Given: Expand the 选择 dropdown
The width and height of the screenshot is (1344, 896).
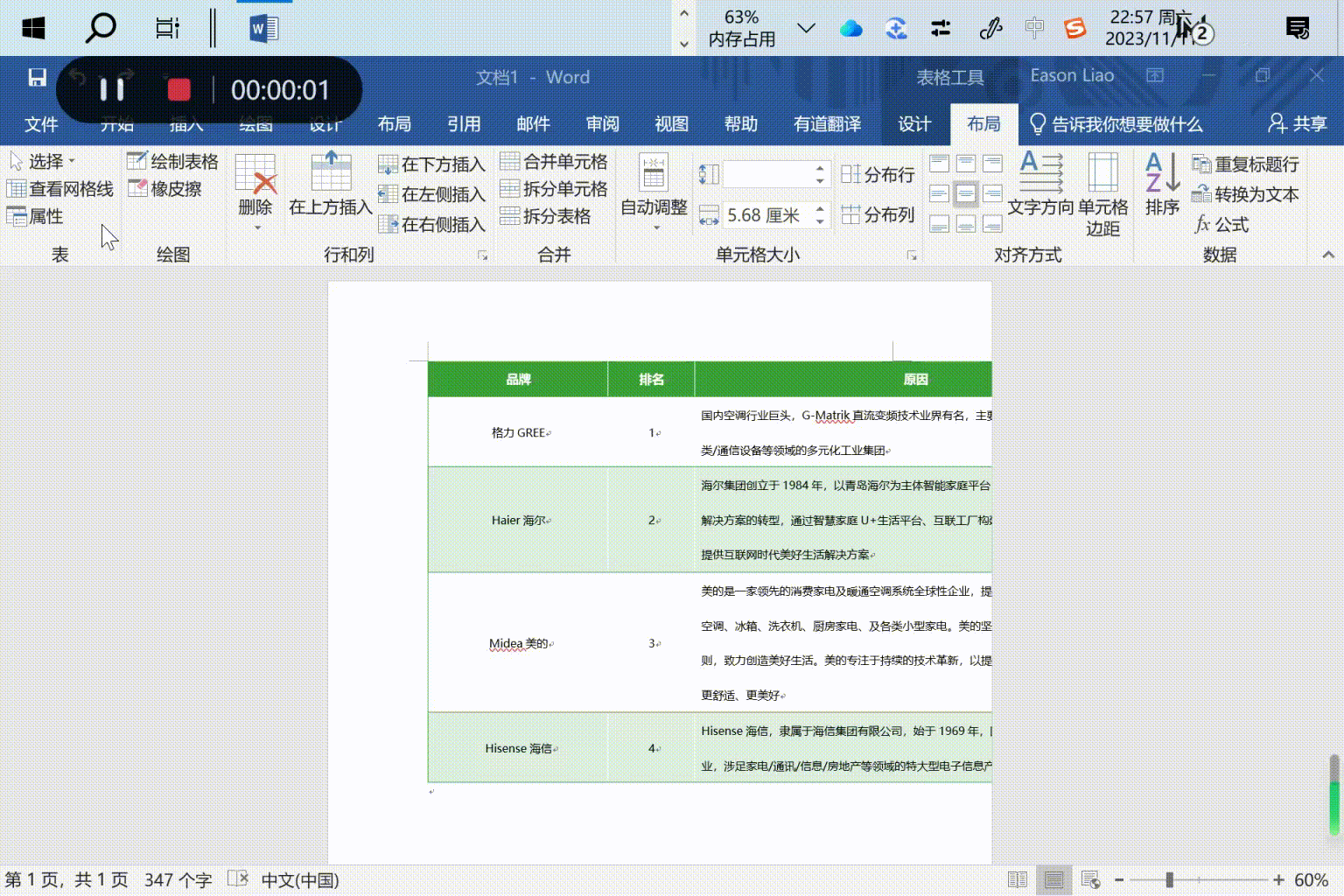Looking at the screenshot, I should tap(42, 161).
